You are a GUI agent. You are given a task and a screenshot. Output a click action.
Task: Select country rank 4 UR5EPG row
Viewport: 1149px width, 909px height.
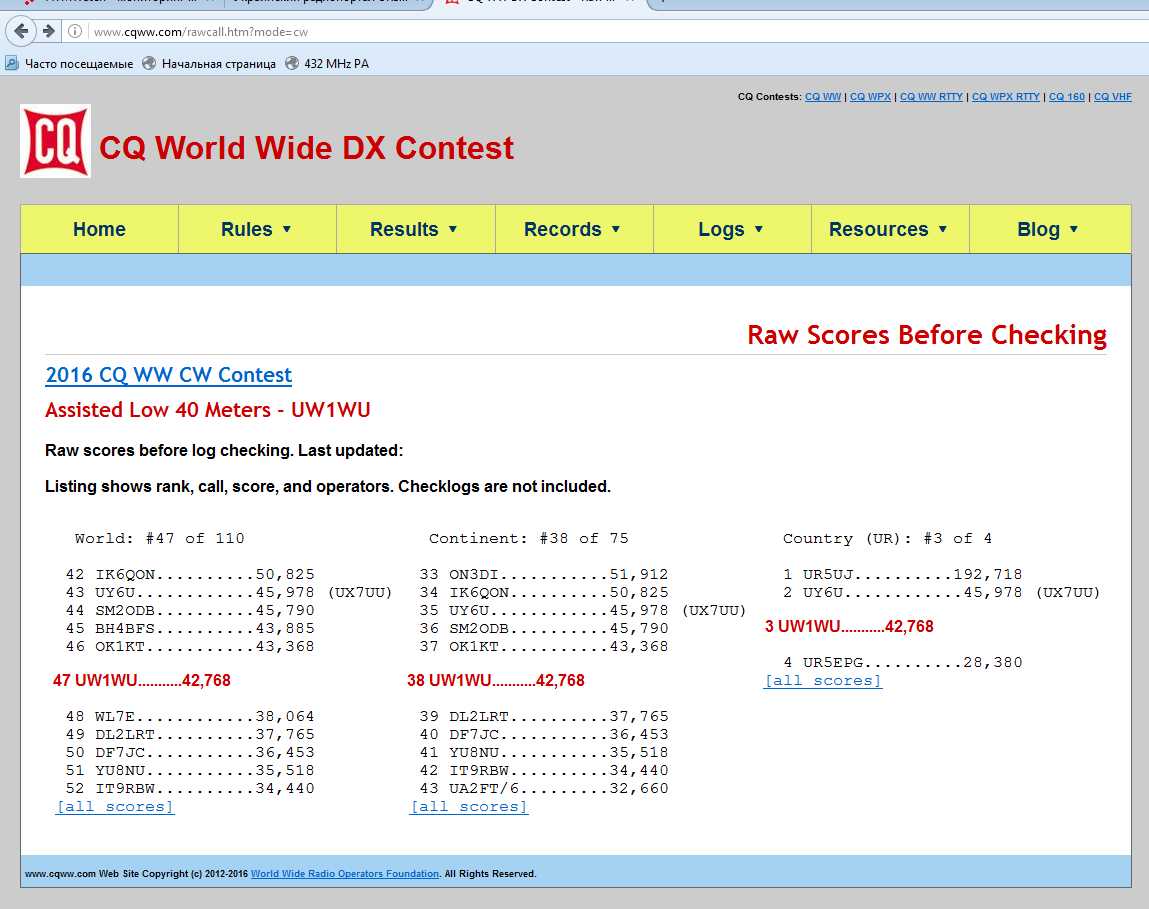click(902, 663)
